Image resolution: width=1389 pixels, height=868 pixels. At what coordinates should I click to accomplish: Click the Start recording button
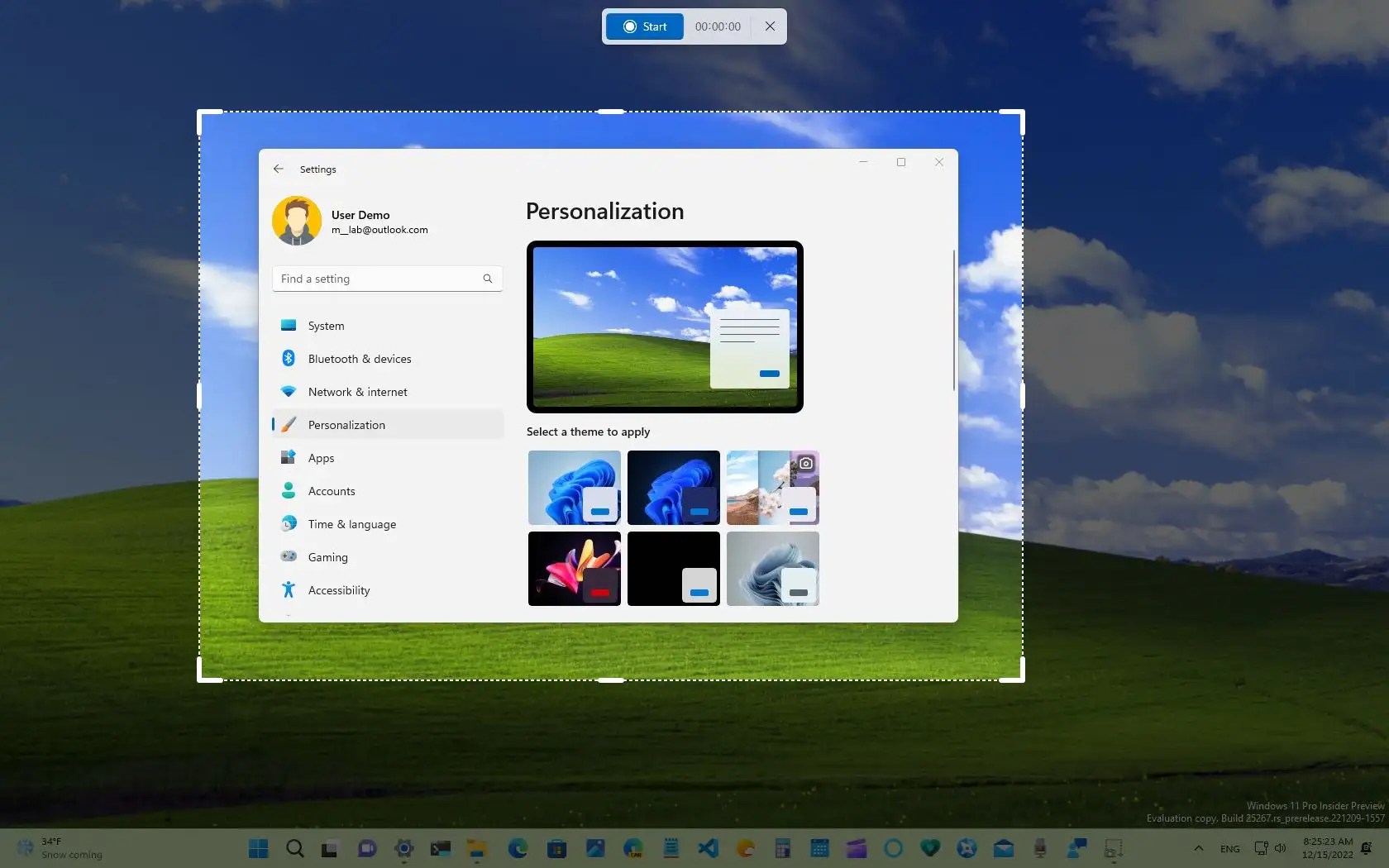coord(643,26)
